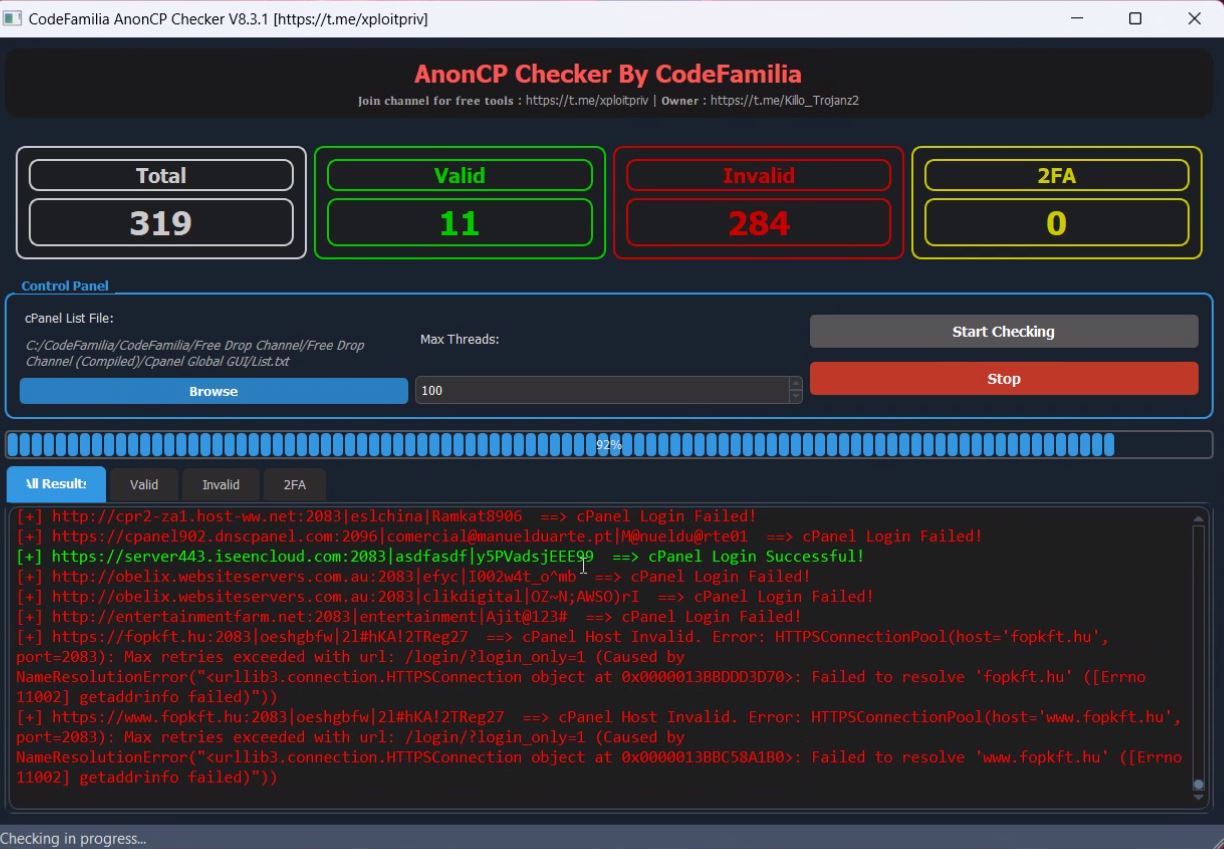
Task: Click the window title text CodeFamilia AnonCP Checker
Action: 228,18
